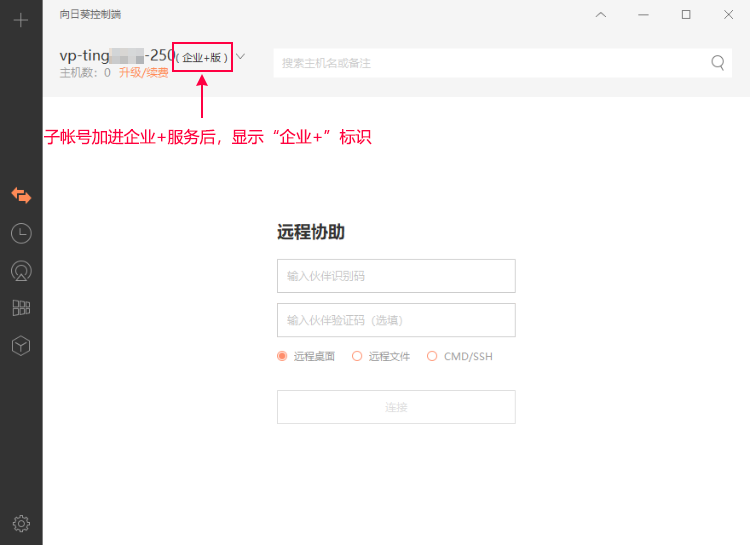The image size is (750, 545).
Task: Open the settings gear icon
Action: pos(21,523)
